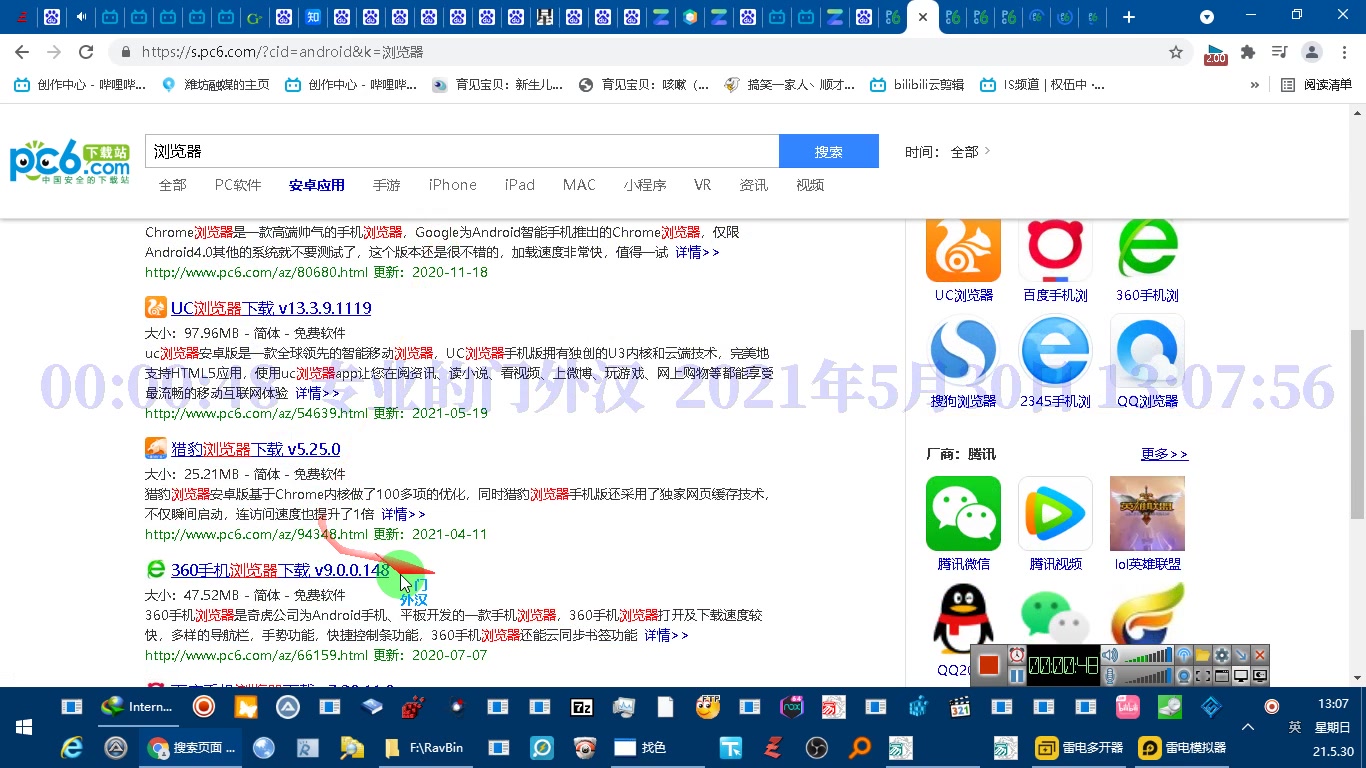
Task: Toggle the recorder's microphone icon
Action: coord(1110,676)
